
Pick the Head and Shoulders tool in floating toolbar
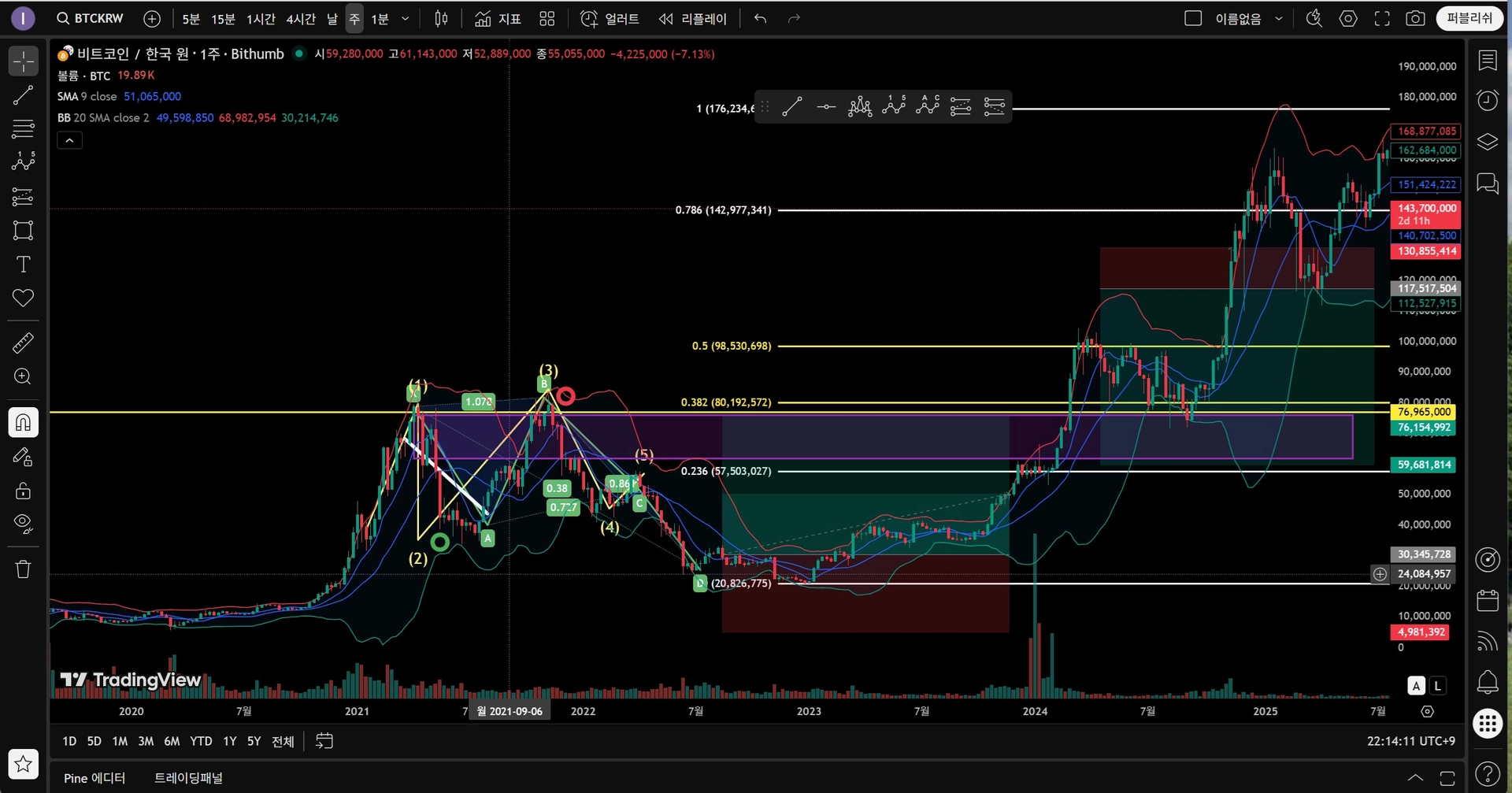[860, 106]
